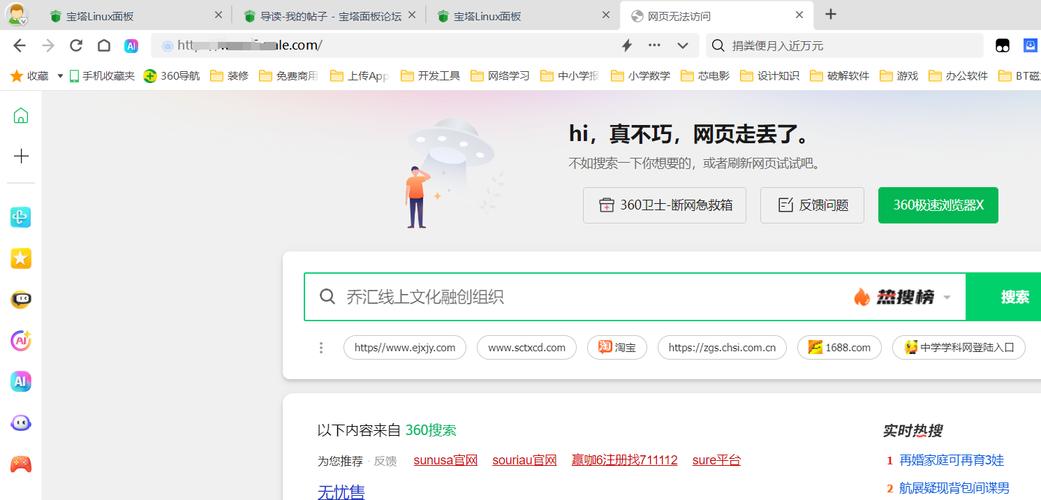1041x500 pixels.
Task: Click the 收藏 star bookmark button
Action: tap(30, 76)
